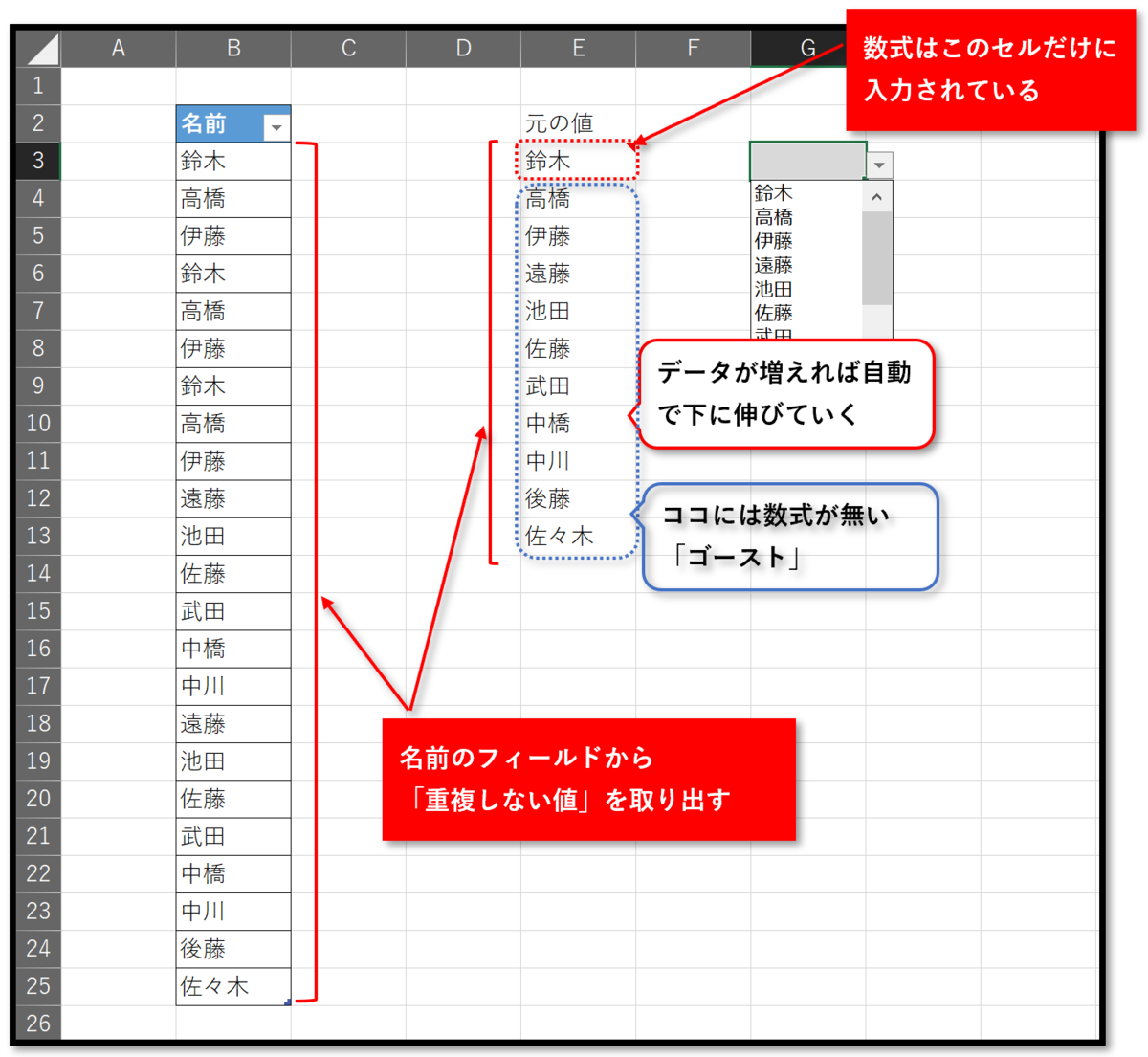Select cell E9 containing 武田
This screenshot has width=1148, height=1057.
coord(578,385)
